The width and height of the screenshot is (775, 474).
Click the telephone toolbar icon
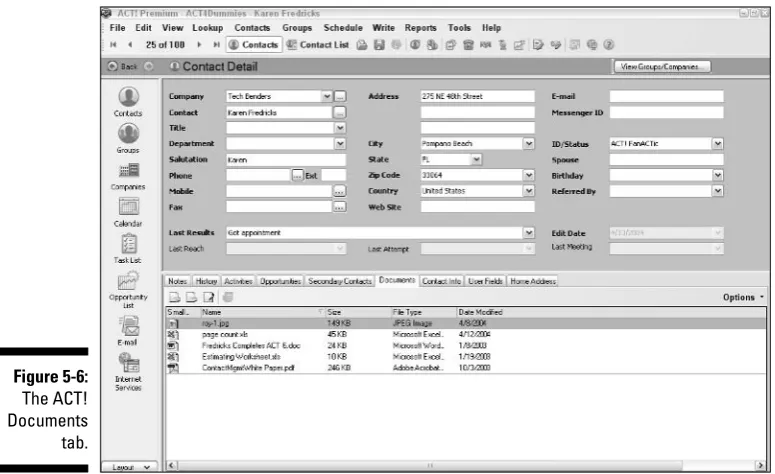(x=468, y=45)
